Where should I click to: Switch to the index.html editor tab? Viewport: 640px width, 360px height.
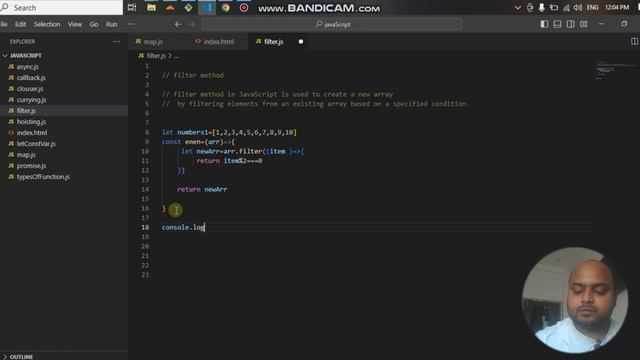218,42
